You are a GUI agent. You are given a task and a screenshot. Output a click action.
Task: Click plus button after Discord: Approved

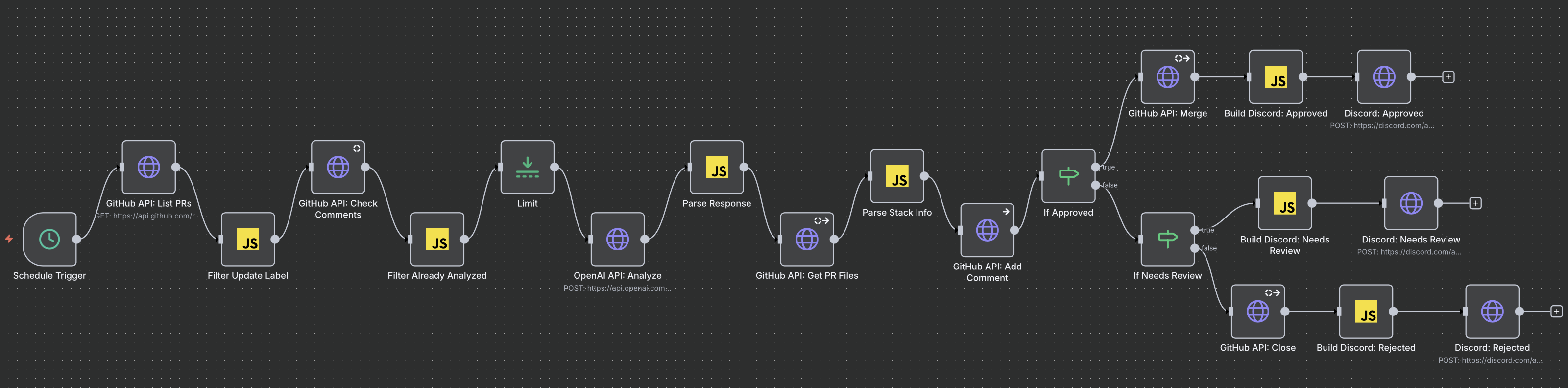tap(1448, 77)
